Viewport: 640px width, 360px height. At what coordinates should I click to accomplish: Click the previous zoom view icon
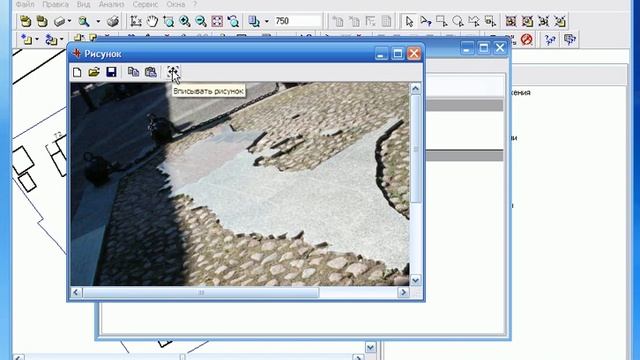[x=233, y=21]
